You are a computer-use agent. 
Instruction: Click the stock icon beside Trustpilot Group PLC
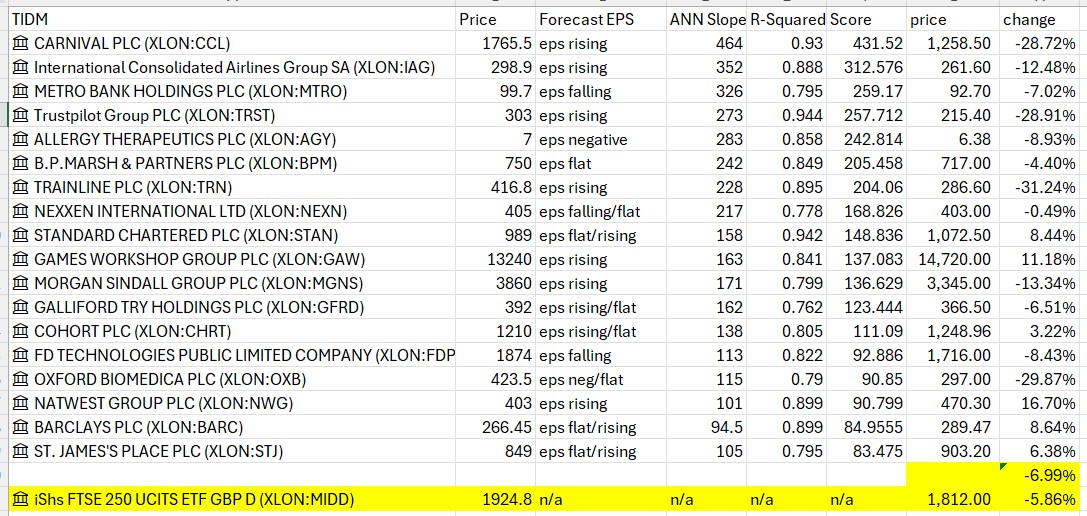point(21,116)
